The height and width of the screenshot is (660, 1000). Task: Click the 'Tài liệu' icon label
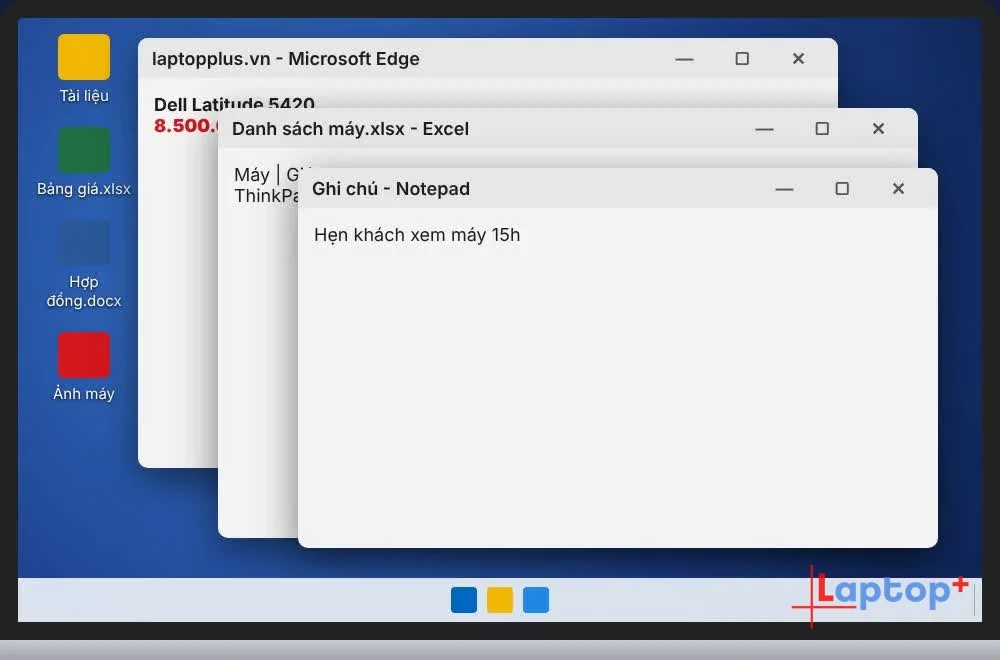[x=84, y=96]
